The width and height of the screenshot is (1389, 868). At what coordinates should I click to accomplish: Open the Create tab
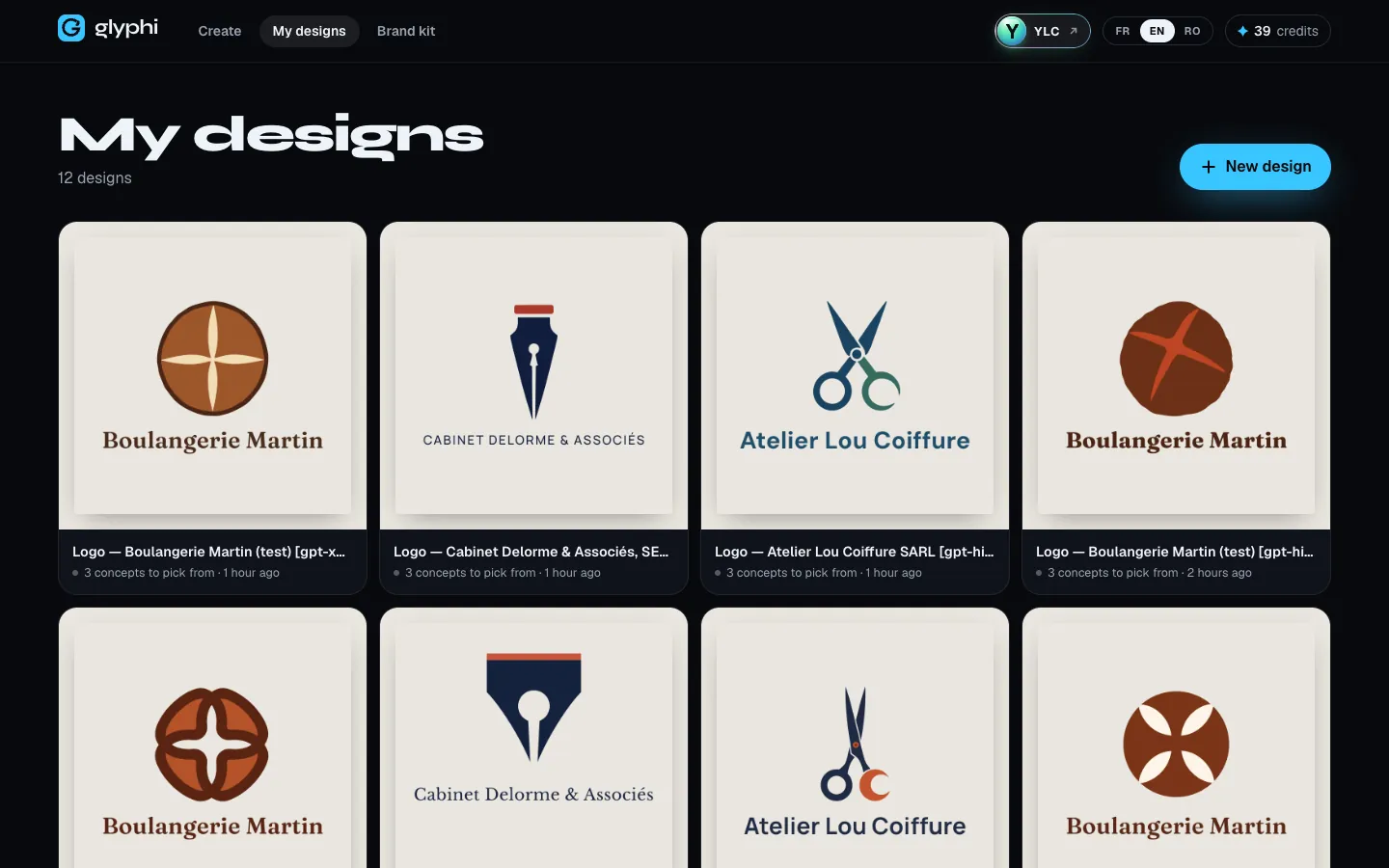click(220, 31)
